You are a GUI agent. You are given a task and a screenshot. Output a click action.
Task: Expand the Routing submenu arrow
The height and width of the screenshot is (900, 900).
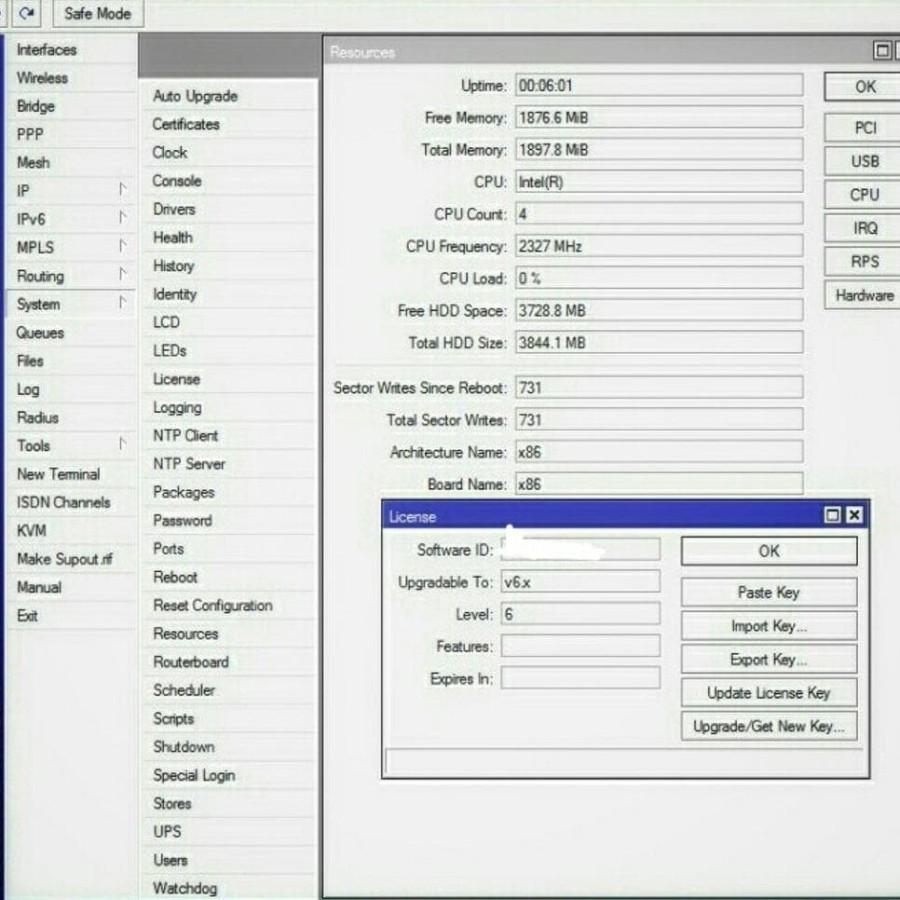tap(122, 274)
